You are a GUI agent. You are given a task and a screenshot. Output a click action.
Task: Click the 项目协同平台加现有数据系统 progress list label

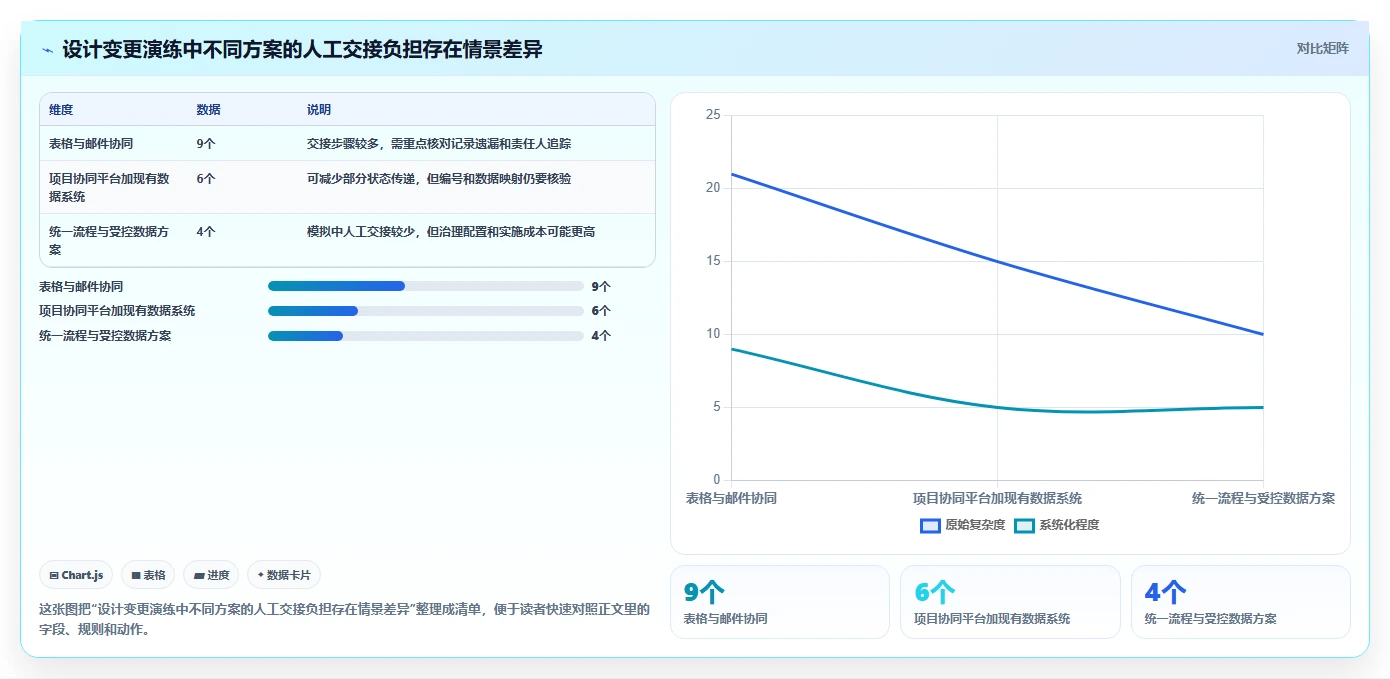tap(117, 311)
